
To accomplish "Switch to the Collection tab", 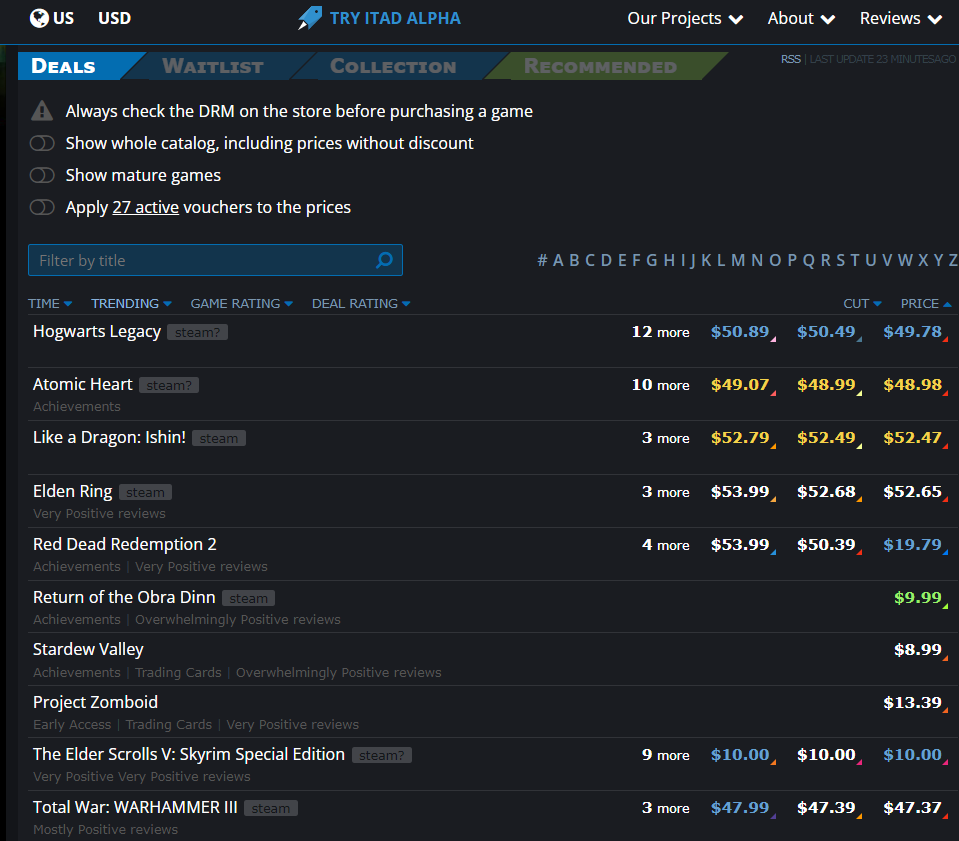I will click(393, 66).
